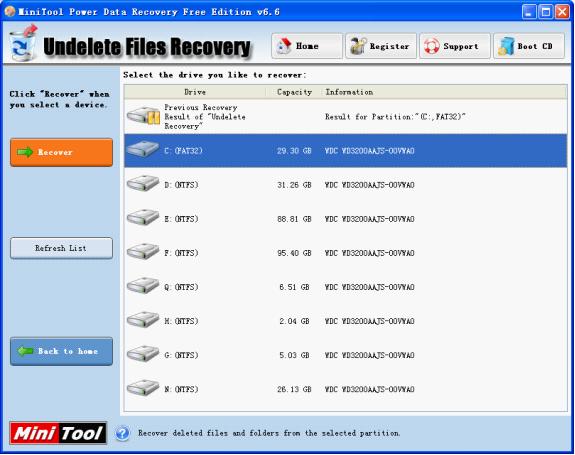Click the blue help question mark icon

(x=122, y=433)
